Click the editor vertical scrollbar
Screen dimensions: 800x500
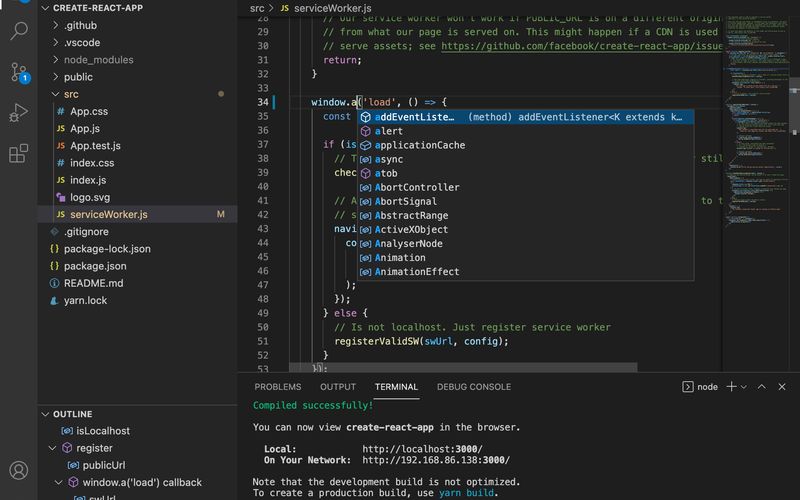tap(794, 105)
